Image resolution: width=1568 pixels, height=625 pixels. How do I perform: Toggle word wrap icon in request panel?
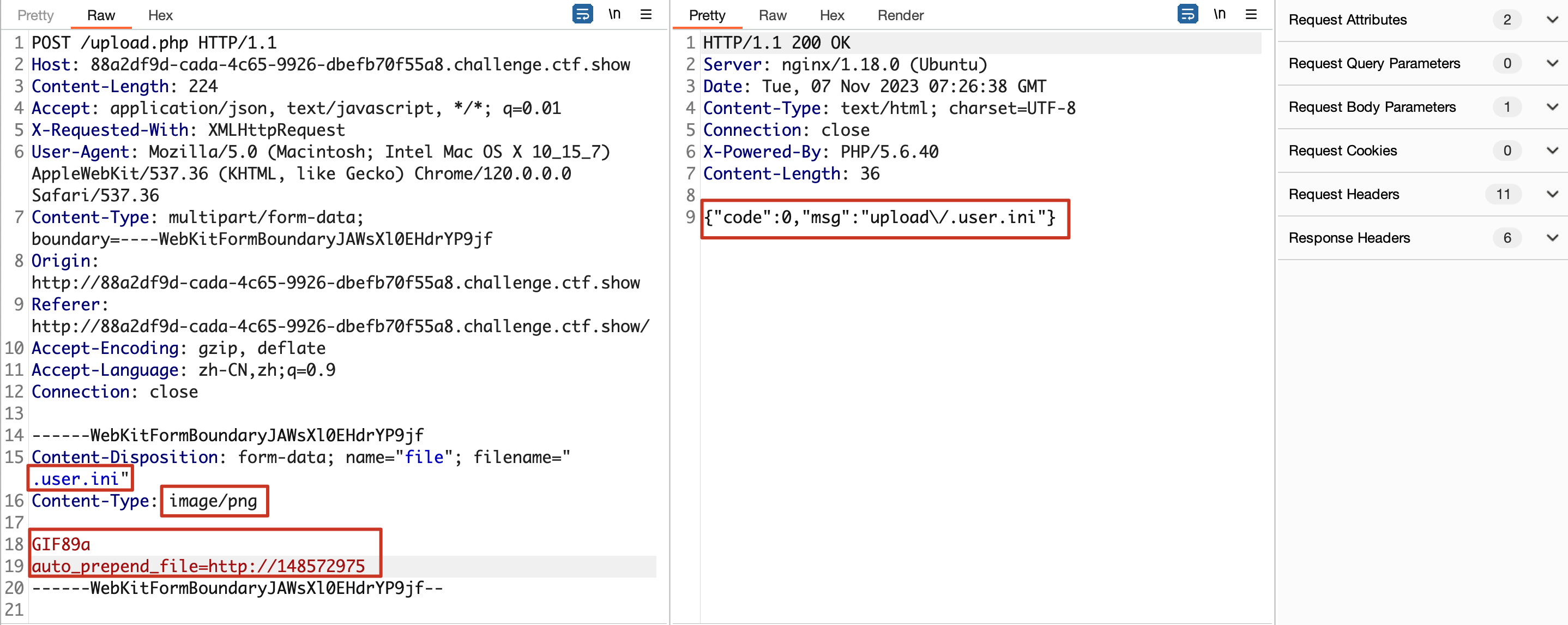[582, 14]
